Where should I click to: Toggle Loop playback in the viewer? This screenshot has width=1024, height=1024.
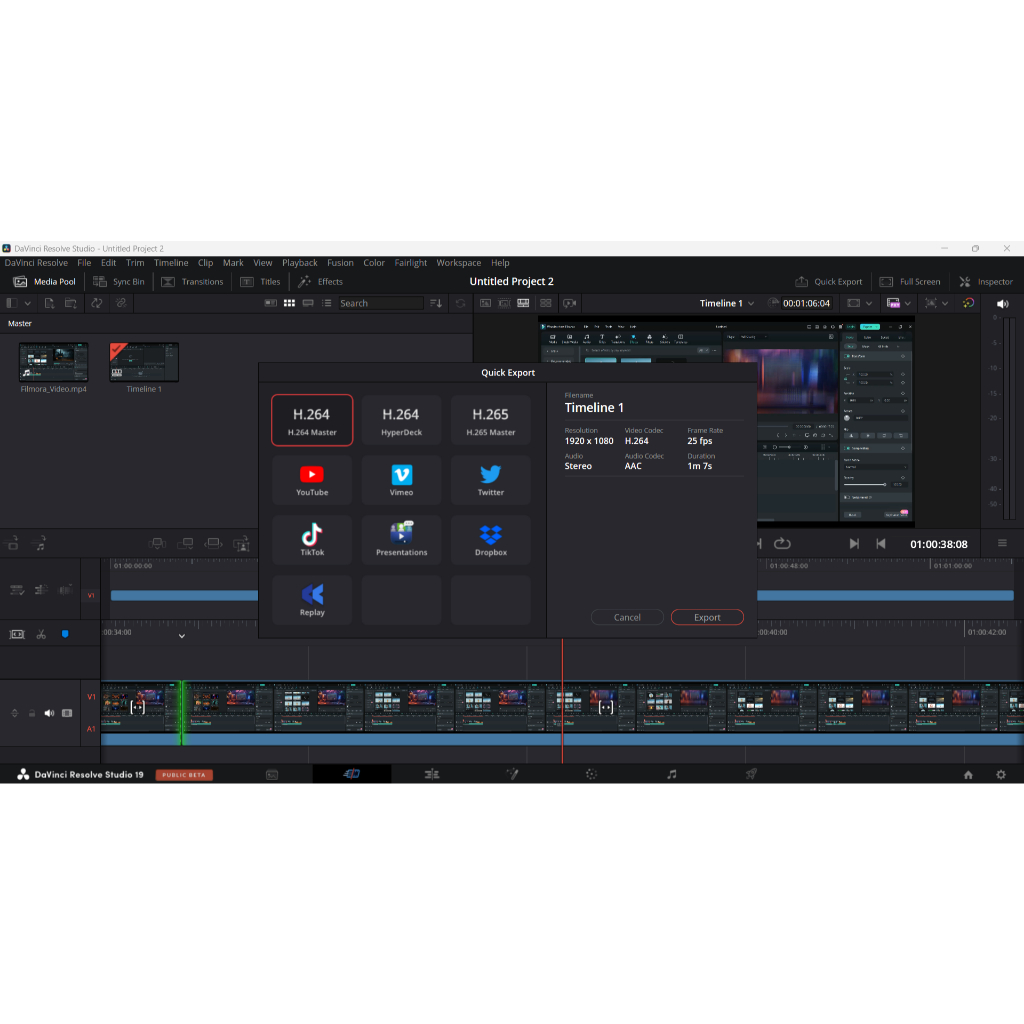782,544
